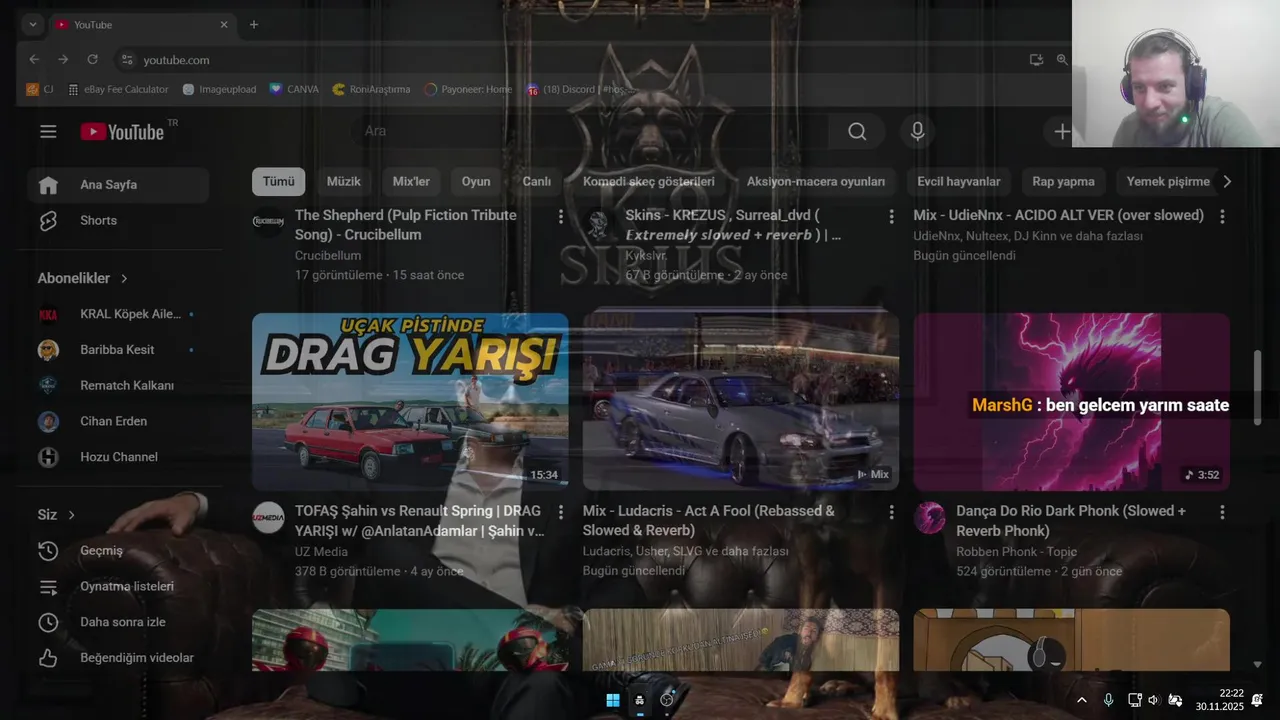This screenshot has width=1280, height=720.
Task: Click the browser forward arrow
Action: tap(63, 60)
